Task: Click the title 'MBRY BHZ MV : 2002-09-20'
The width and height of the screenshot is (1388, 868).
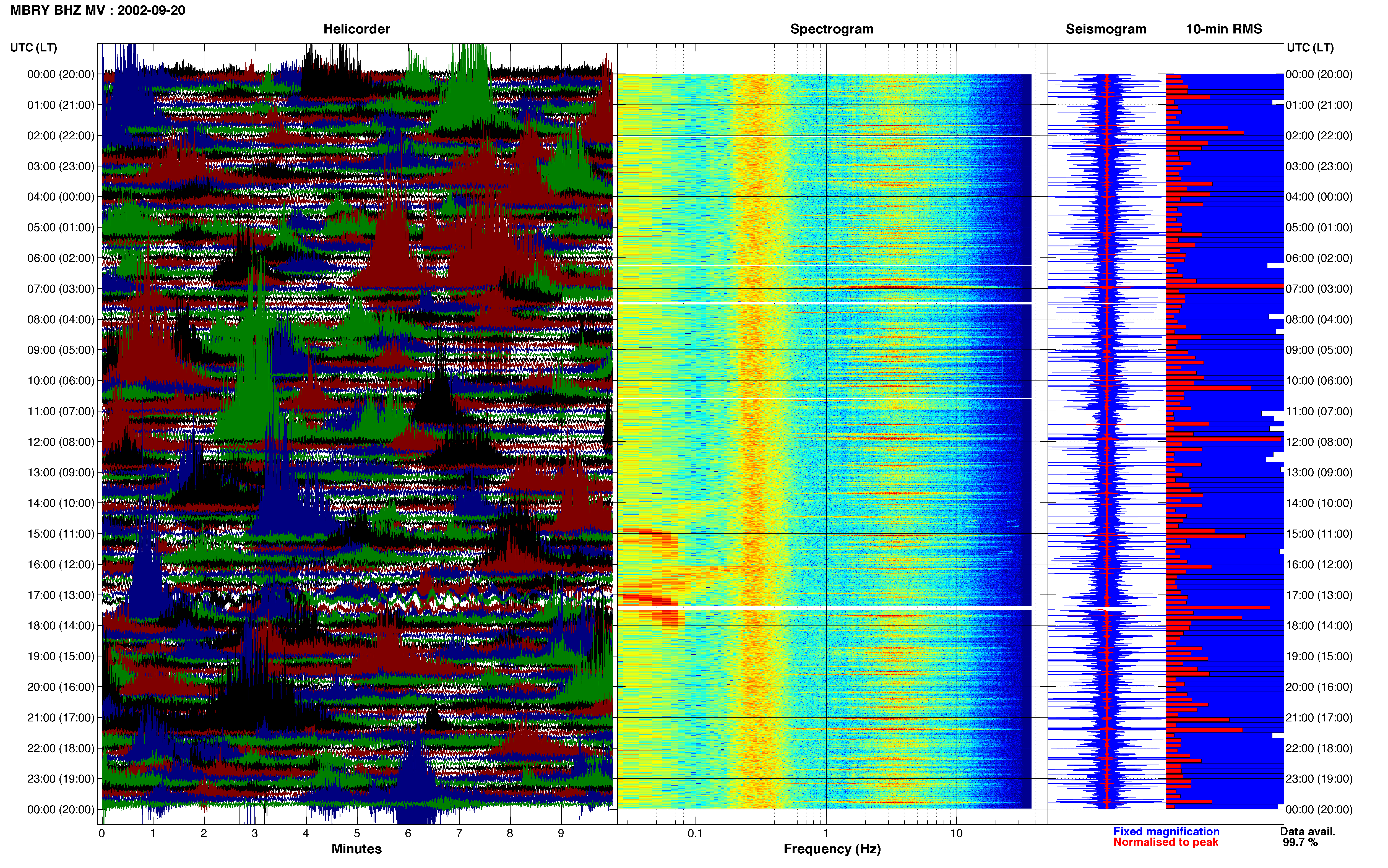Action: tap(98, 10)
